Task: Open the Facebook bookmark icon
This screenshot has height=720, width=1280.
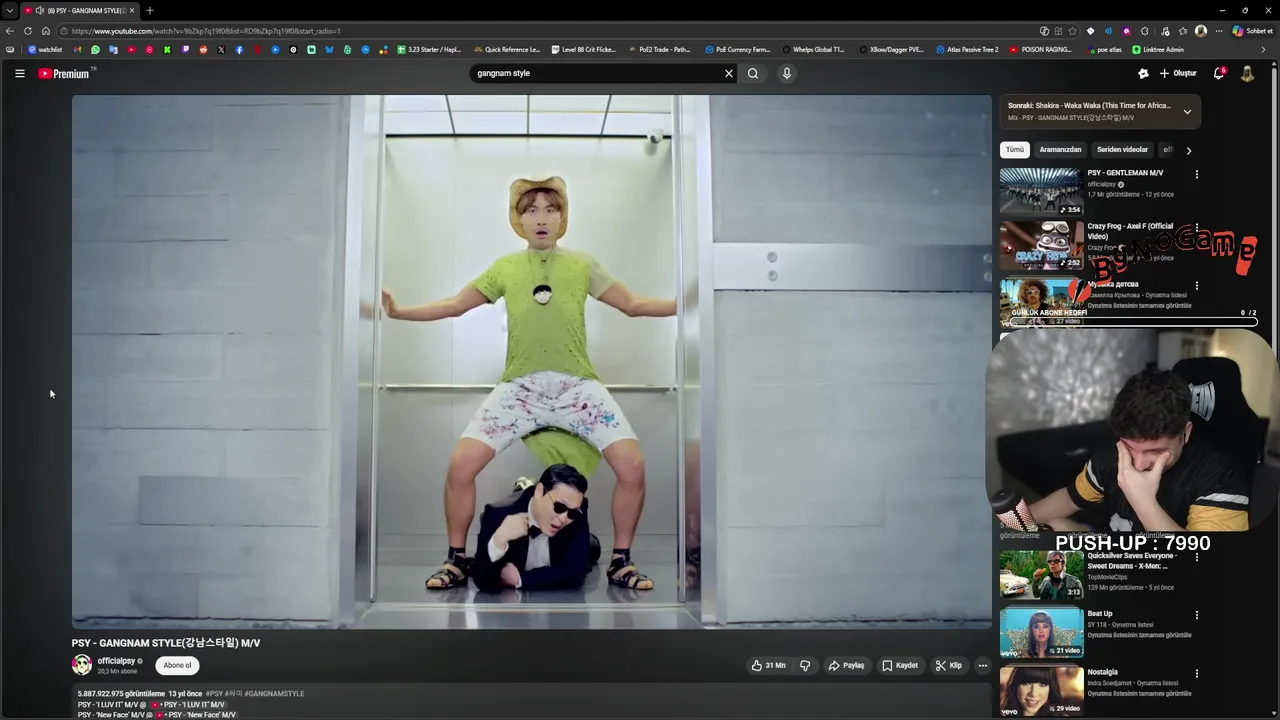Action: point(239,49)
